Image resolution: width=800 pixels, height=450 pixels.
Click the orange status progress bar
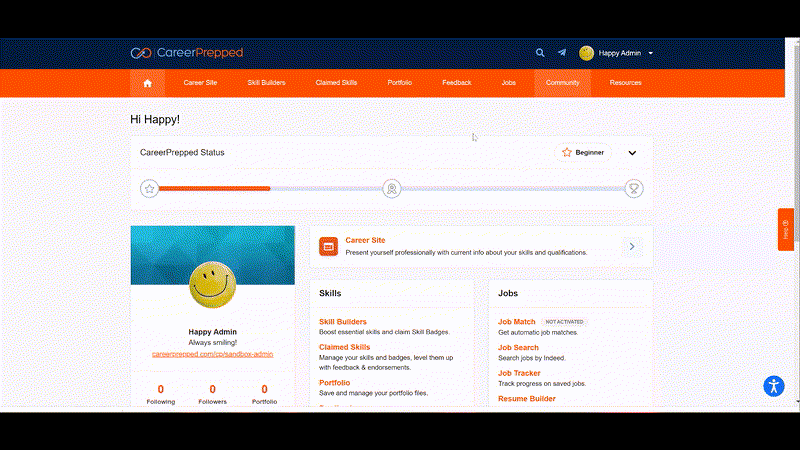point(214,189)
